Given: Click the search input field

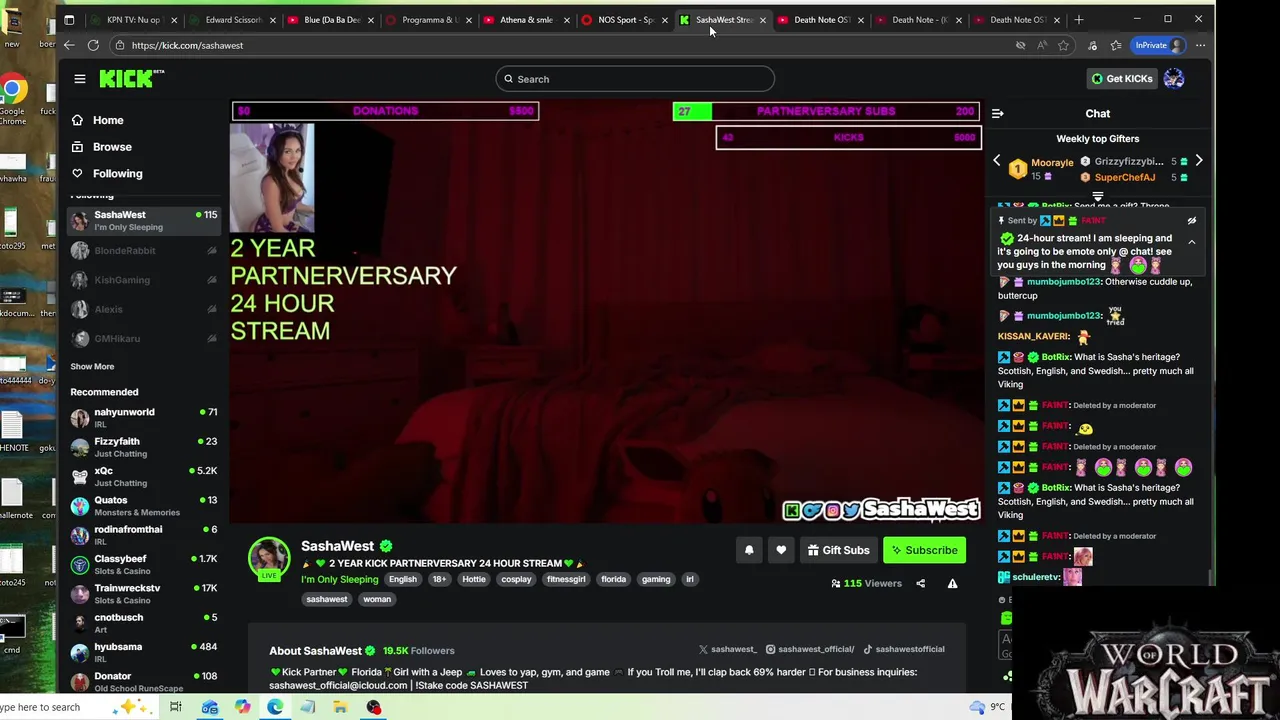Looking at the screenshot, I should (635, 79).
